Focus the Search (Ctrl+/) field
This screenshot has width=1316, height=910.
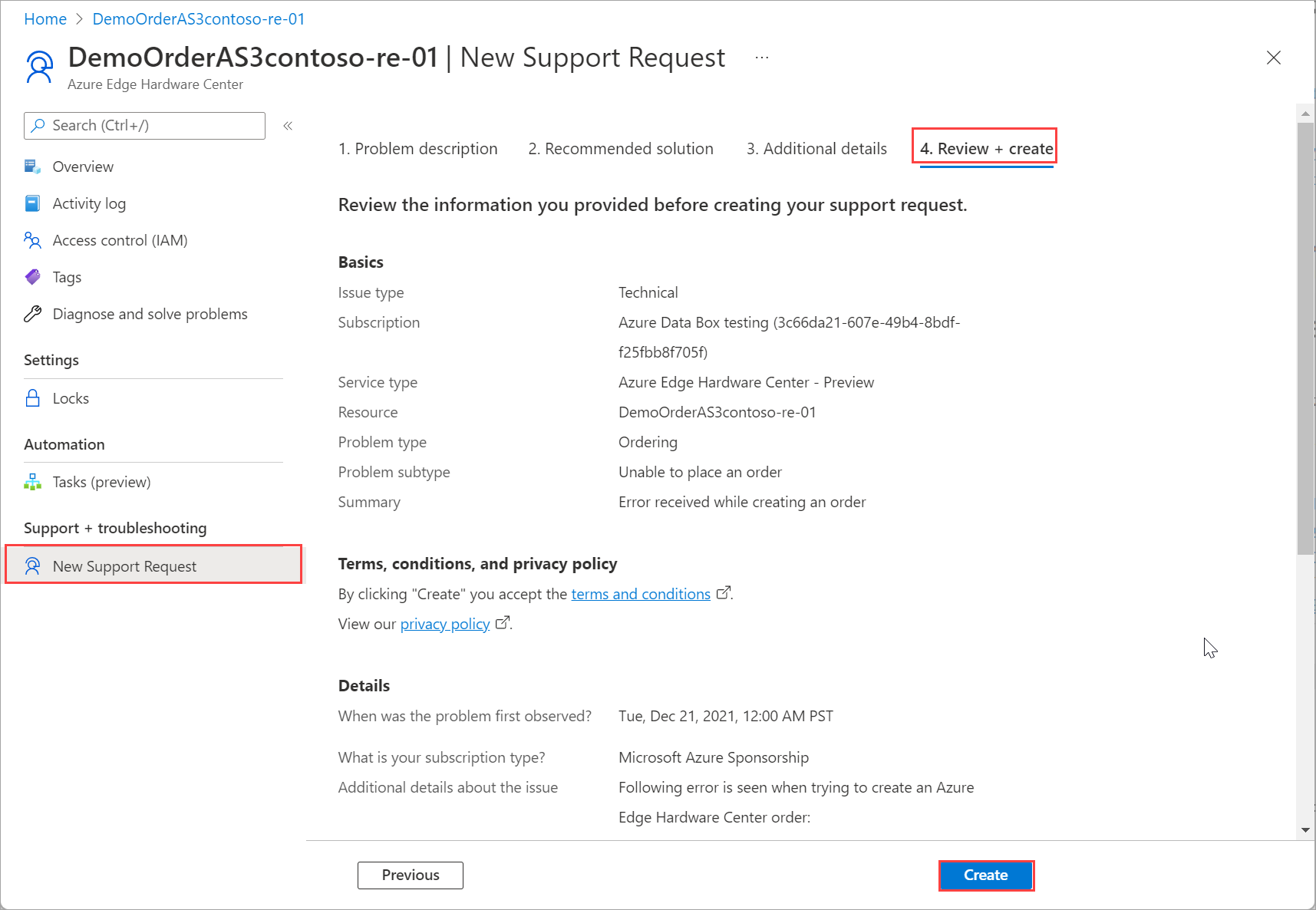(144, 126)
